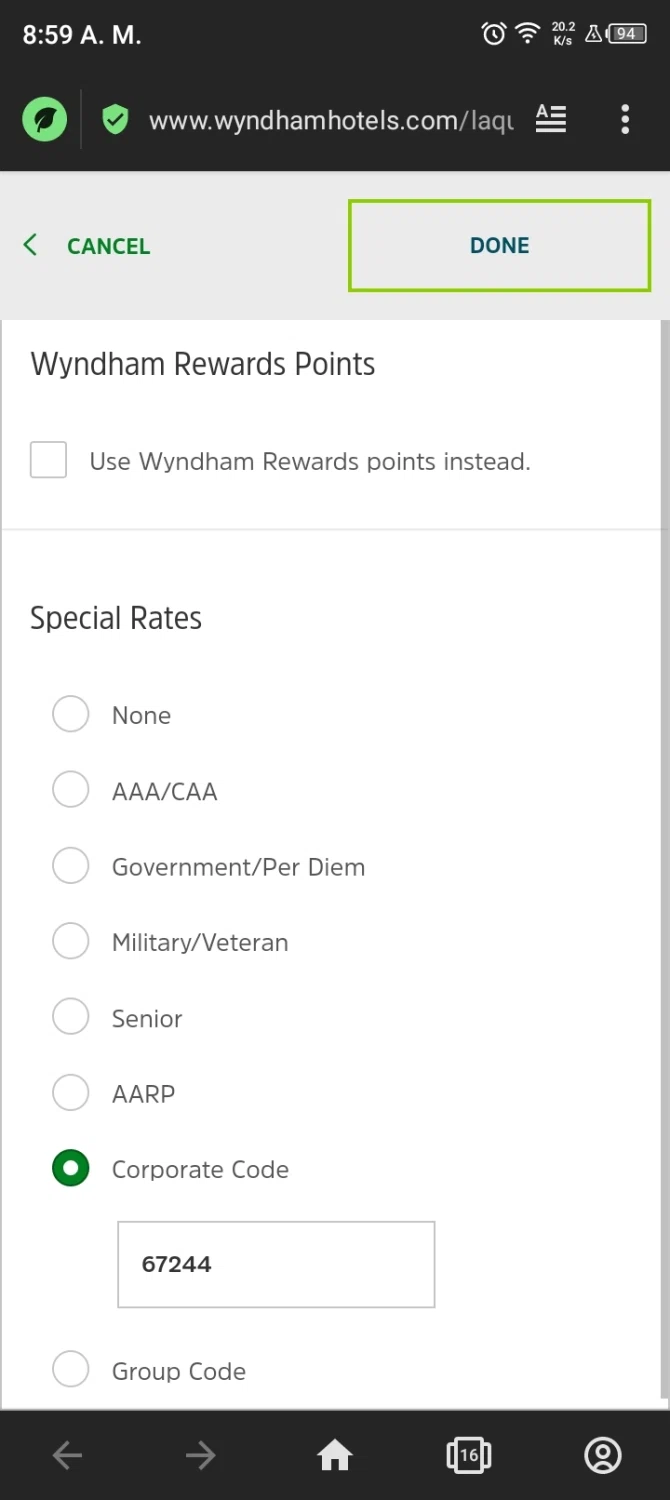Select the AAA/CAA rate option
The width and height of the screenshot is (670, 1500).
pyautogui.click(x=71, y=791)
